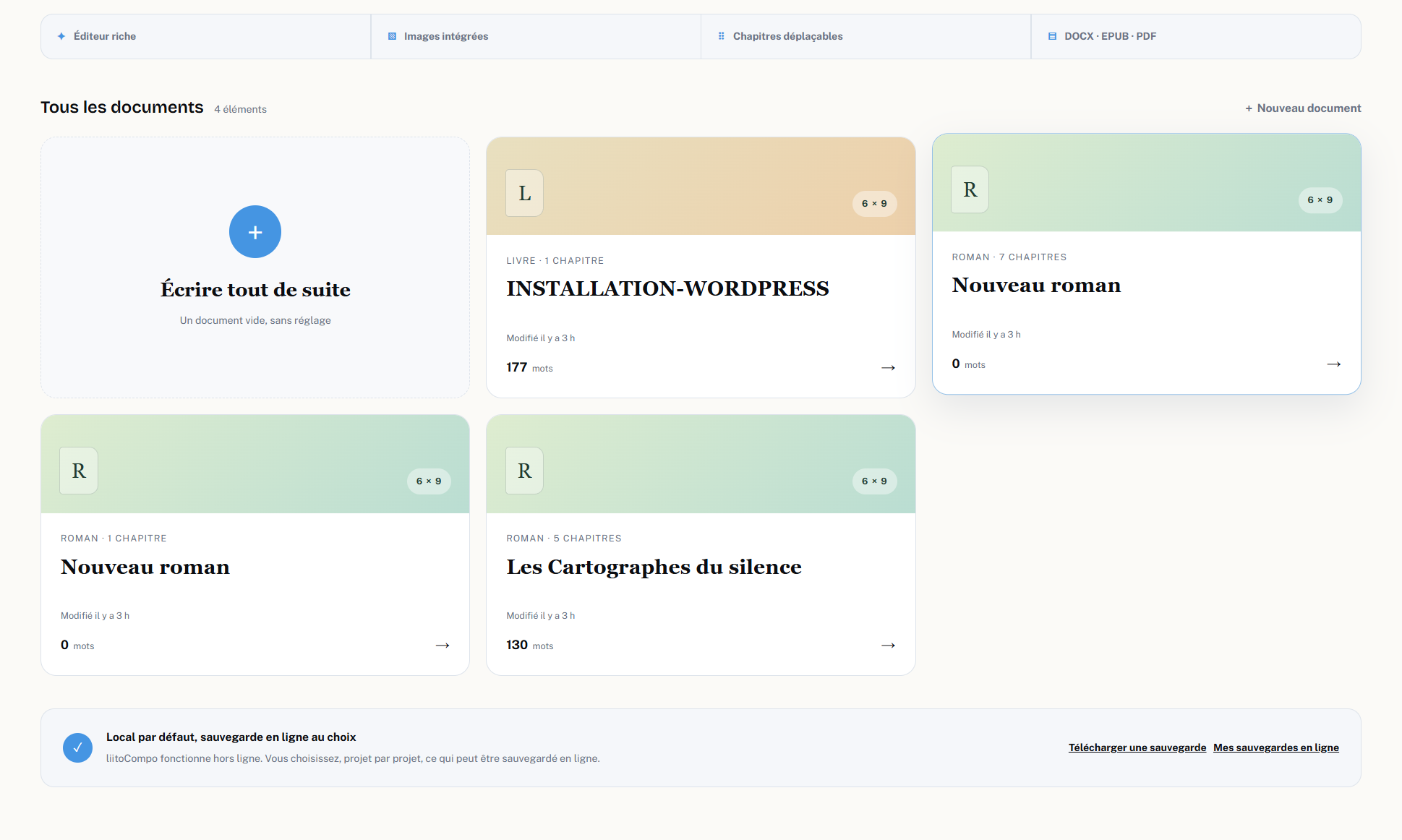This screenshot has height=840, width=1402.
Task: Open INSTALLATION-WORDPRESS via its arrow icon
Action: click(x=889, y=368)
